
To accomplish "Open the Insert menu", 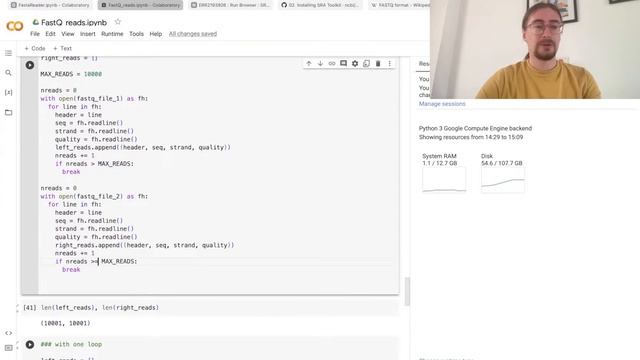I will 87,34.
